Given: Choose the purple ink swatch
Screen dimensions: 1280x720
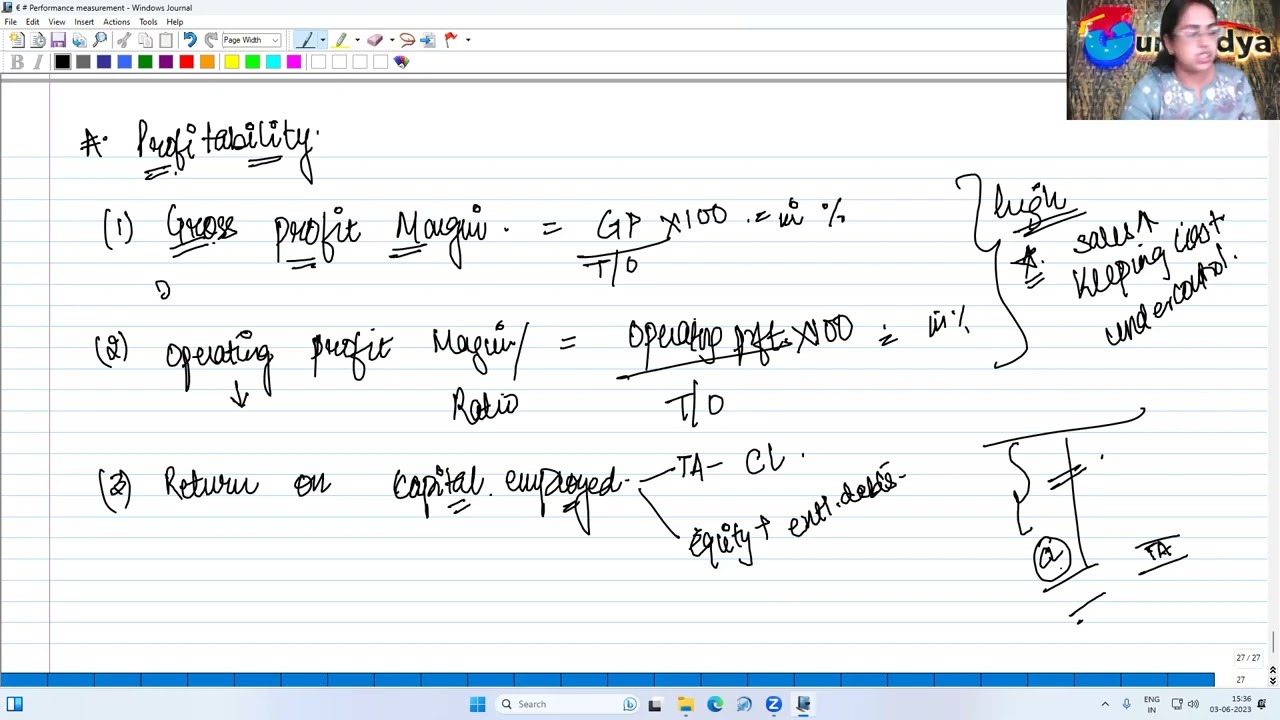Looking at the screenshot, I should tap(166, 62).
